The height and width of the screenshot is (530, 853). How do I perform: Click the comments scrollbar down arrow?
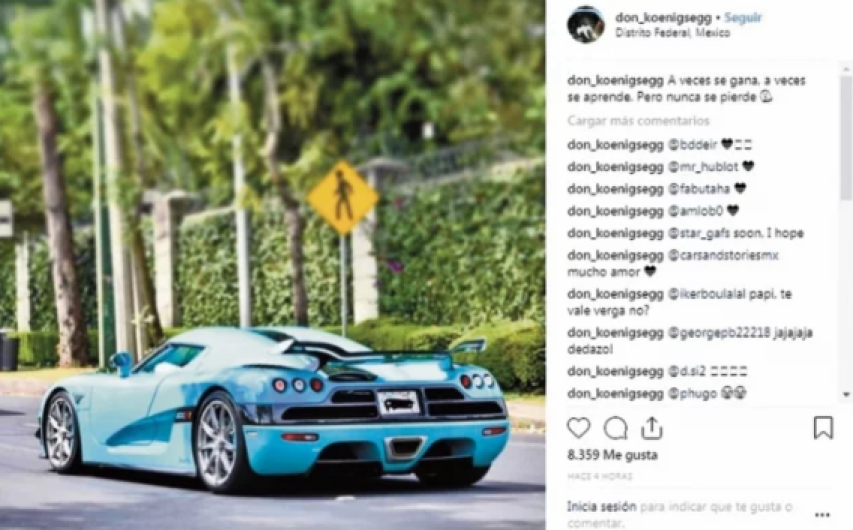coord(846,394)
